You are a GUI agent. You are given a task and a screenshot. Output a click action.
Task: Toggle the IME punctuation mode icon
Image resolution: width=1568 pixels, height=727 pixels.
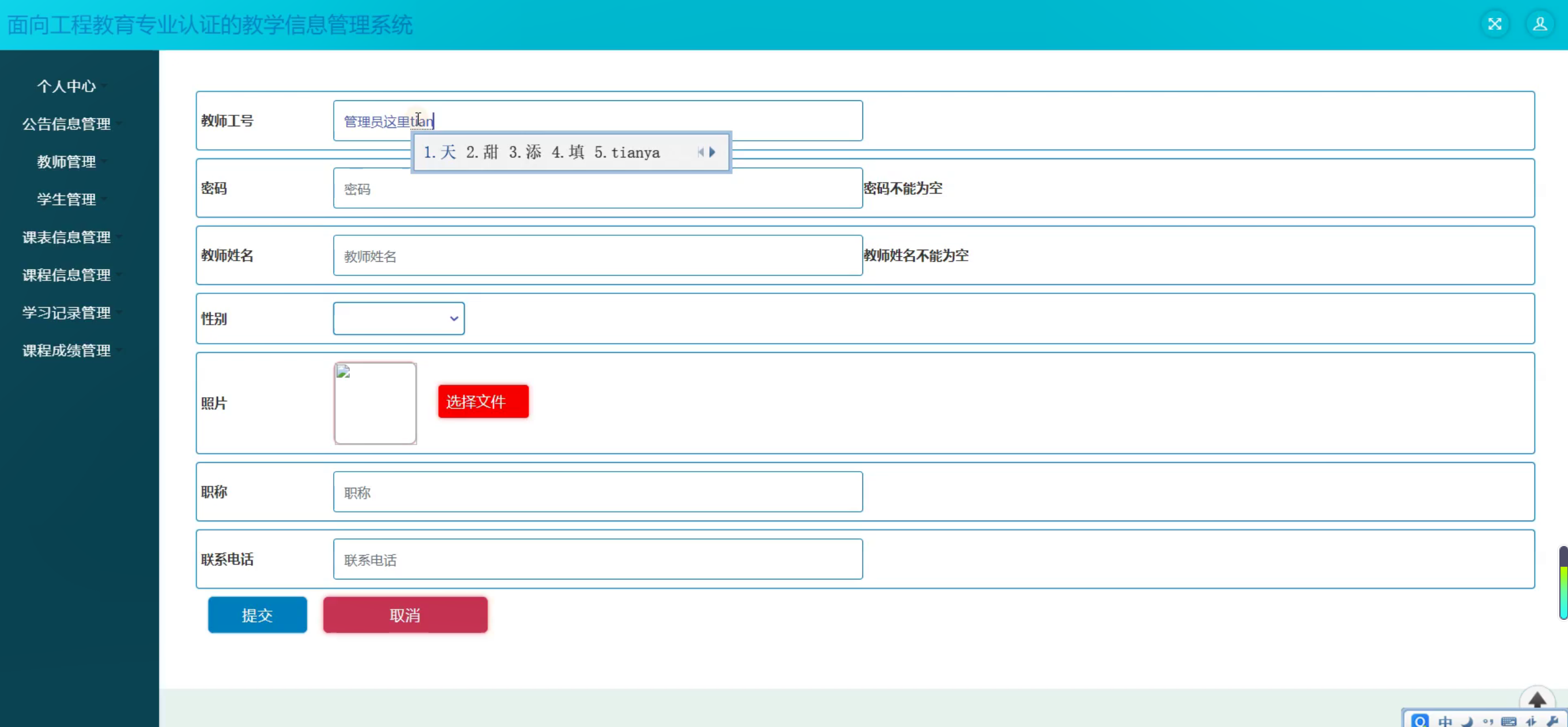pyautogui.click(x=1488, y=721)
